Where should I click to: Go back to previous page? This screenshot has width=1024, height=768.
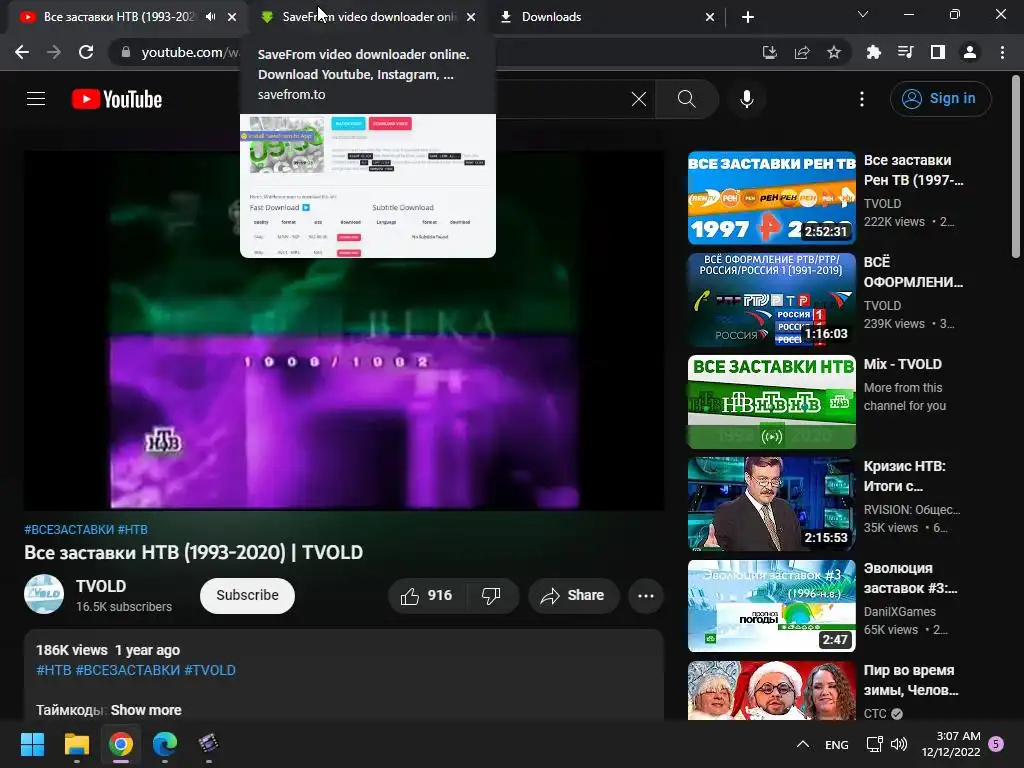point(22,52)
